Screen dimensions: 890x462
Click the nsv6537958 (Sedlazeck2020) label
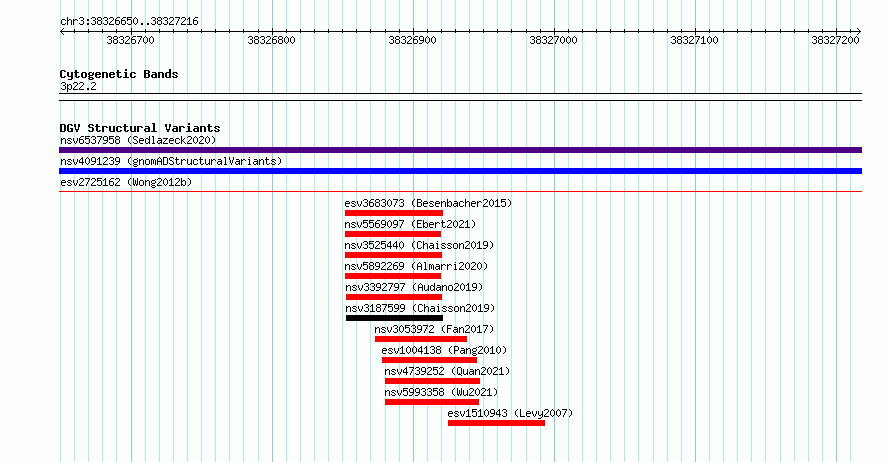point(138,140)
